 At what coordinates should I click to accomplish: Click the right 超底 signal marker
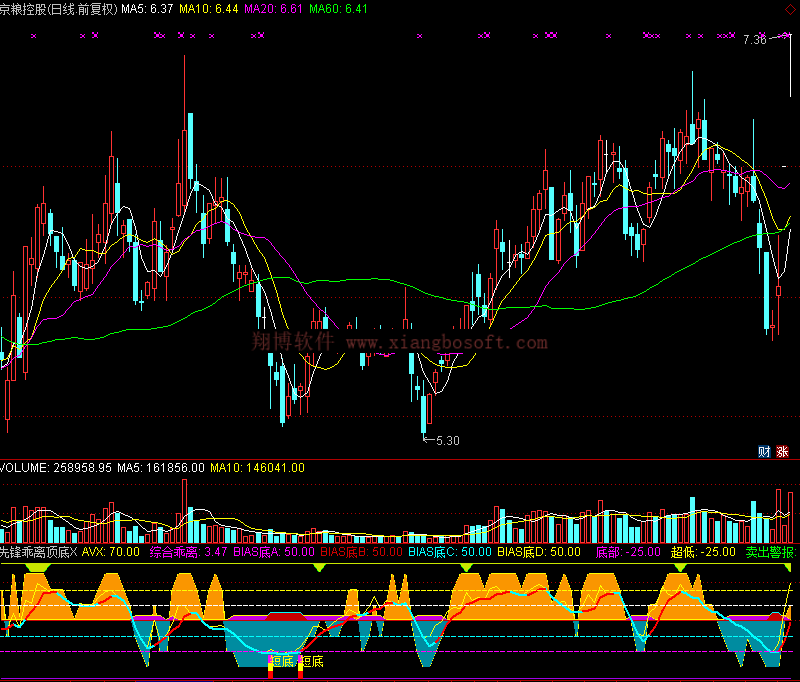311,662
